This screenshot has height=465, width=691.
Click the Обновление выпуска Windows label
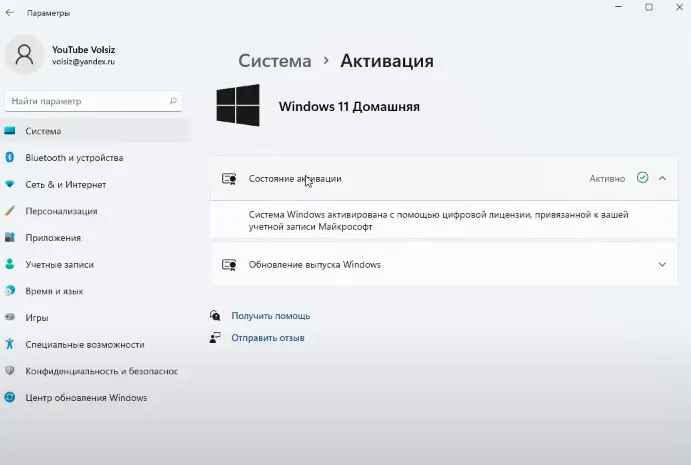(x=315, y=264)
